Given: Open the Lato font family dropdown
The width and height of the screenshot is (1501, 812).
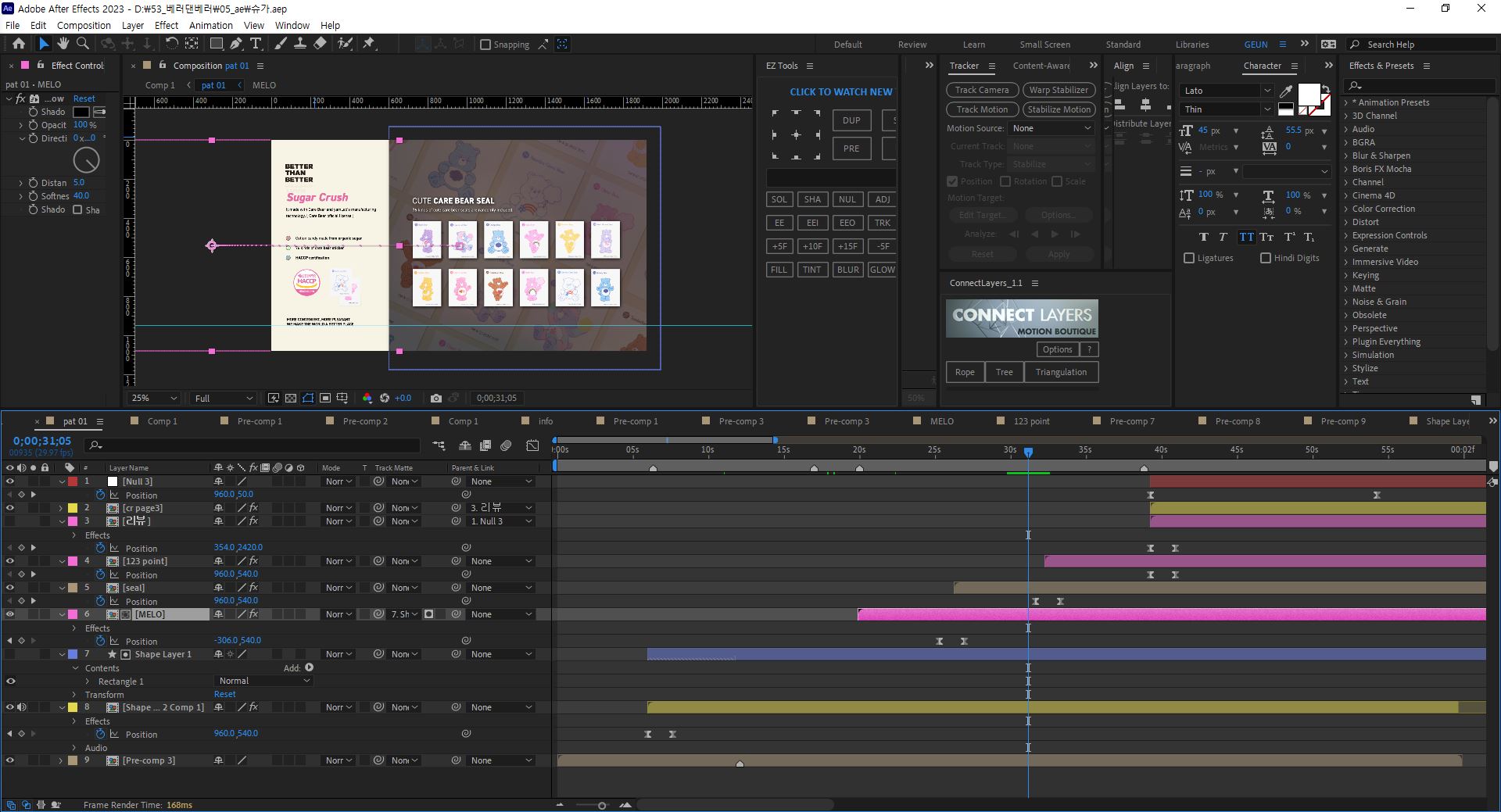Looking at the screenshot, I should (1226, 91).
